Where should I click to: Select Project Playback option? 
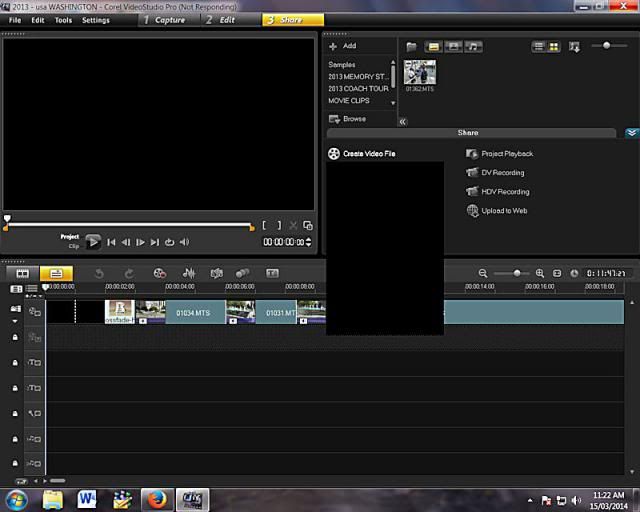click(506, 154)
